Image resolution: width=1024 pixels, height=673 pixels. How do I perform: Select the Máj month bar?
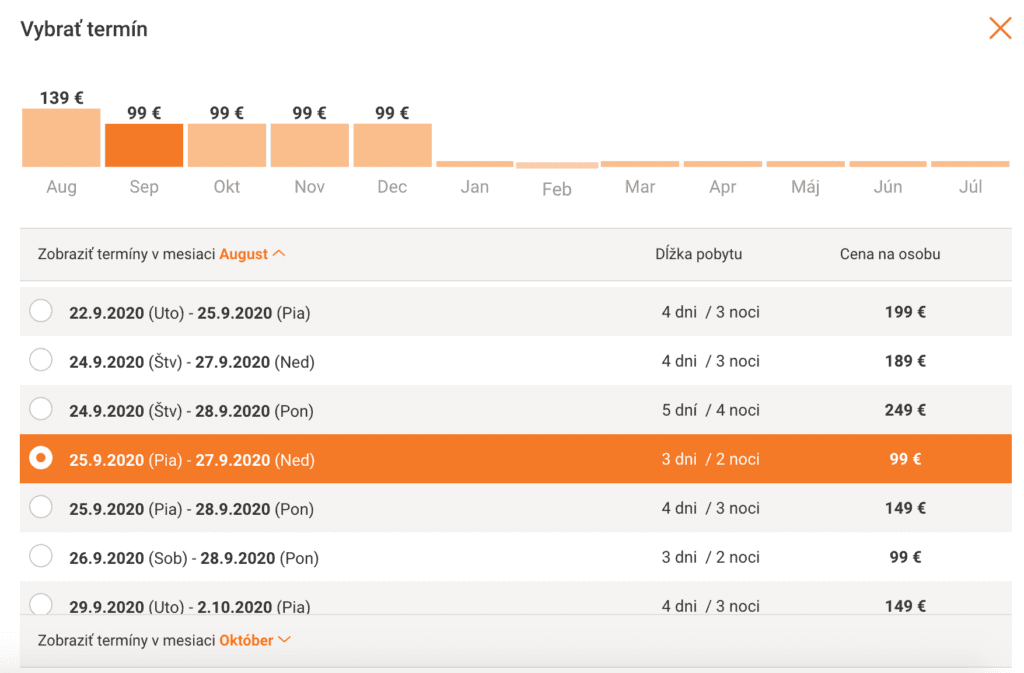(x=805, y=164)
